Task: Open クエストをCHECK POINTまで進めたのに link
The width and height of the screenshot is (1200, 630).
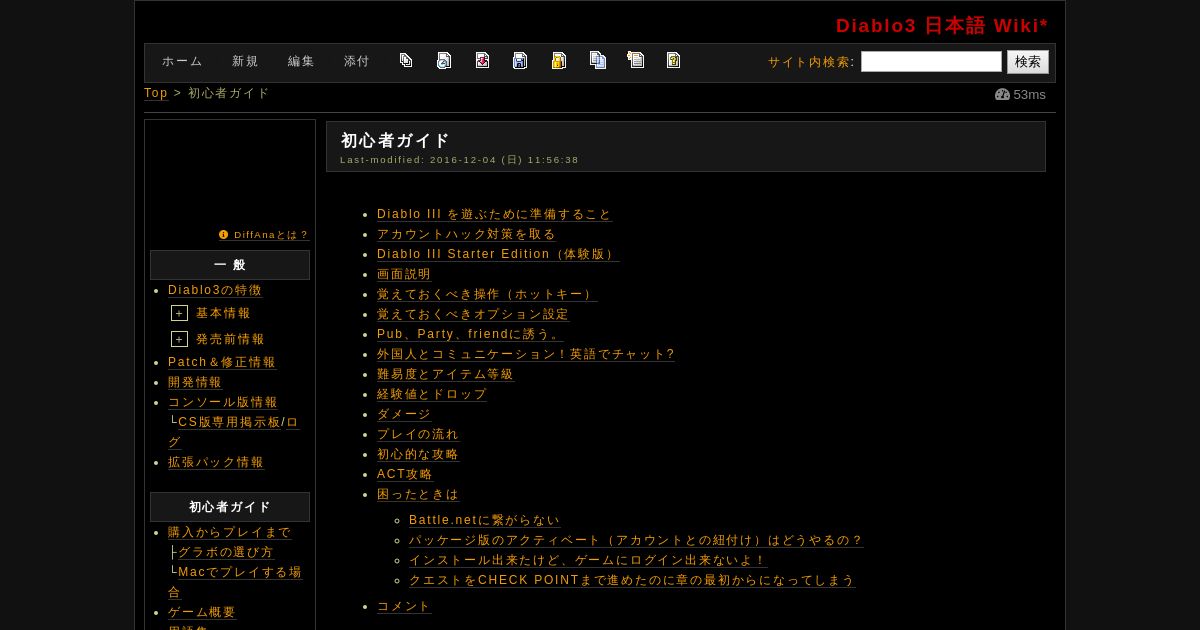Action: [x=632, y=580]
